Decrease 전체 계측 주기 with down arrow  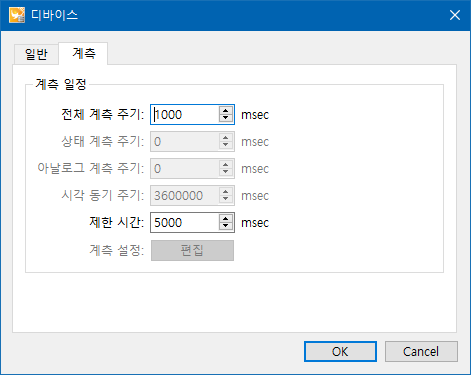click(226, 118)
